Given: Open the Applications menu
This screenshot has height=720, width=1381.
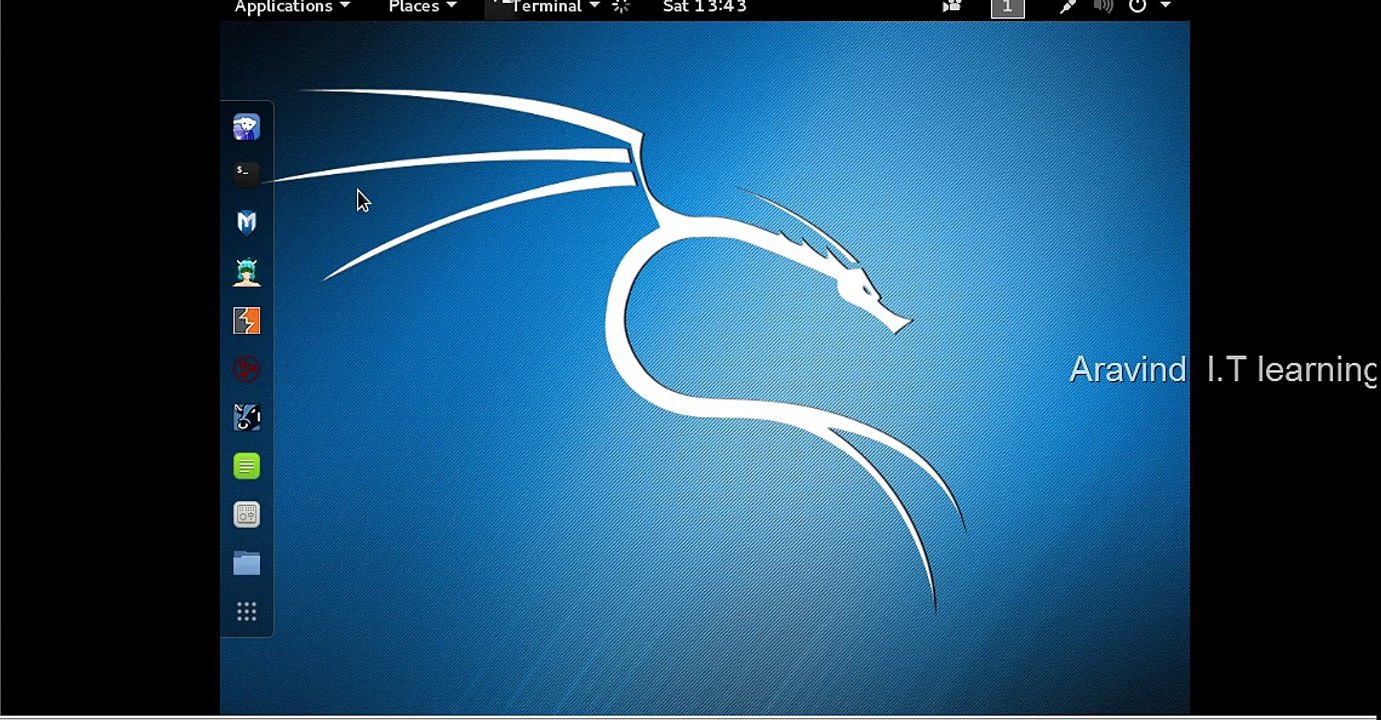Looking at the screenshot, I should pos(292,7).
